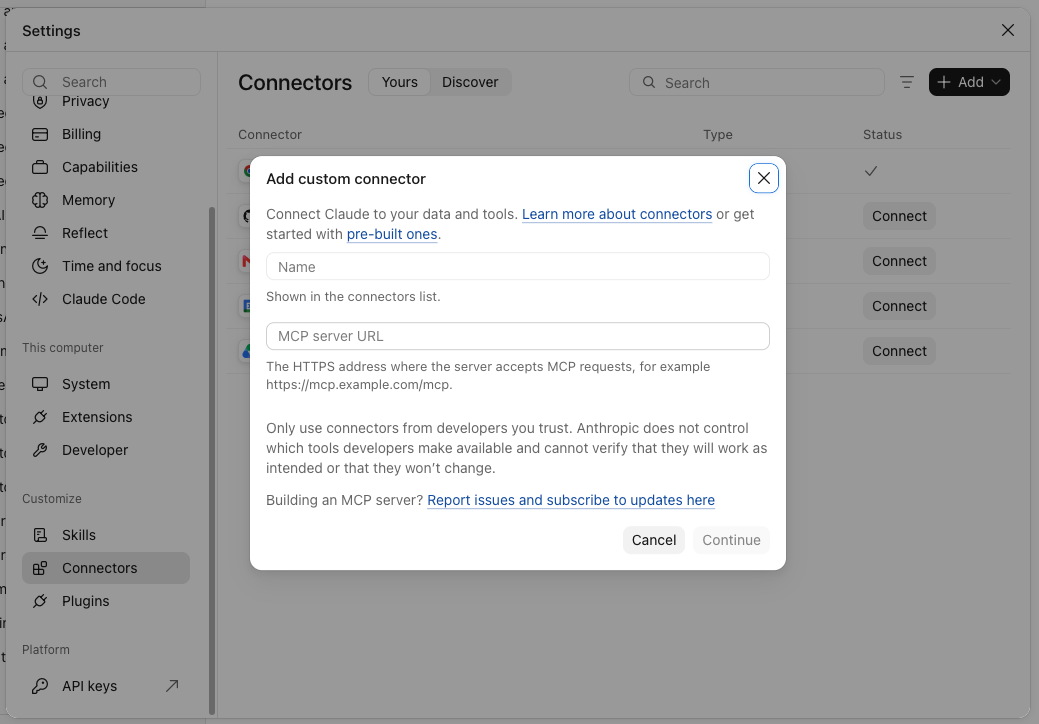
Task: Click the API keys key icon
Action: [40, 686]
